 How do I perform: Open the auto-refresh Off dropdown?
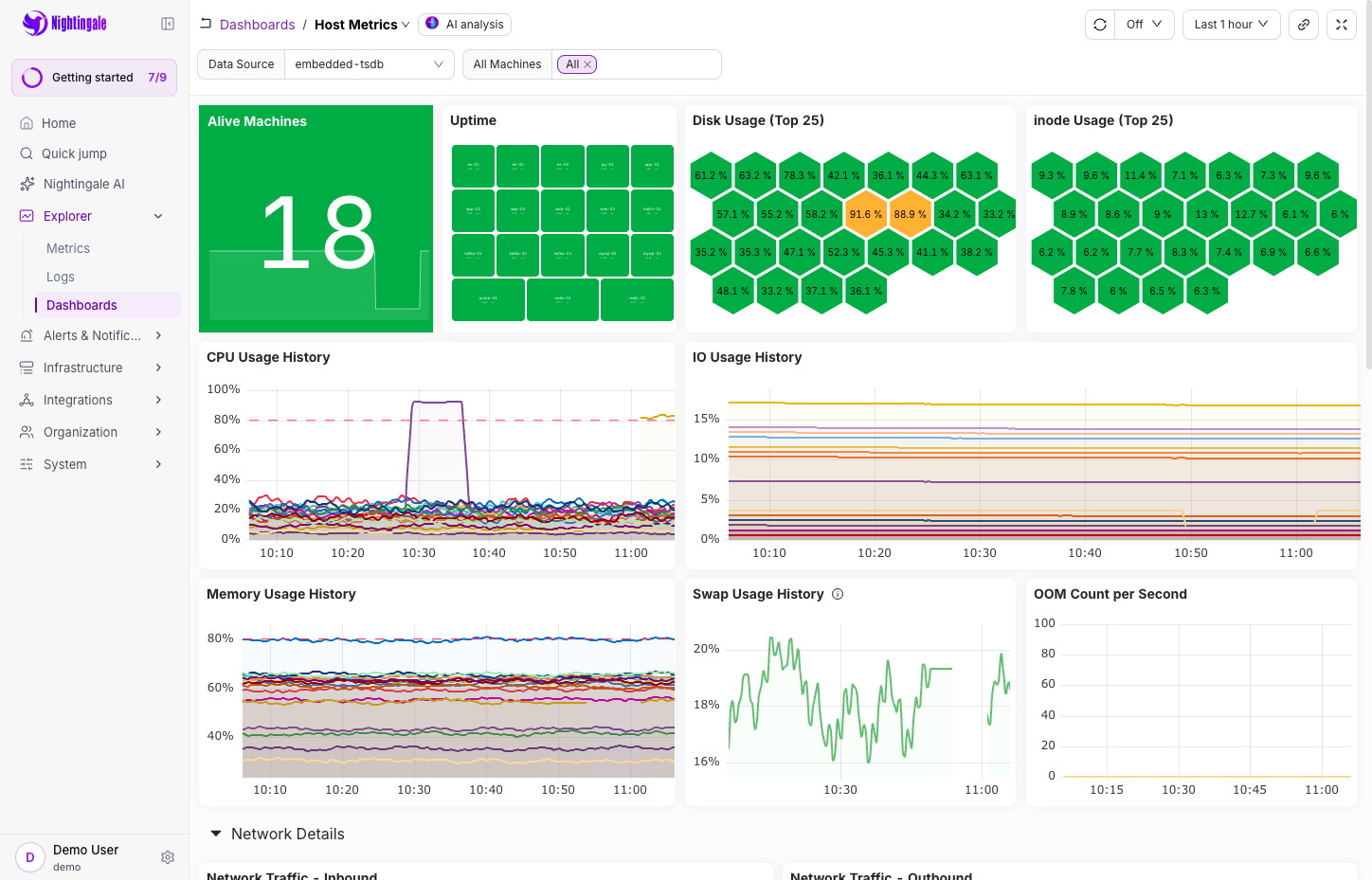(1145, 25)
